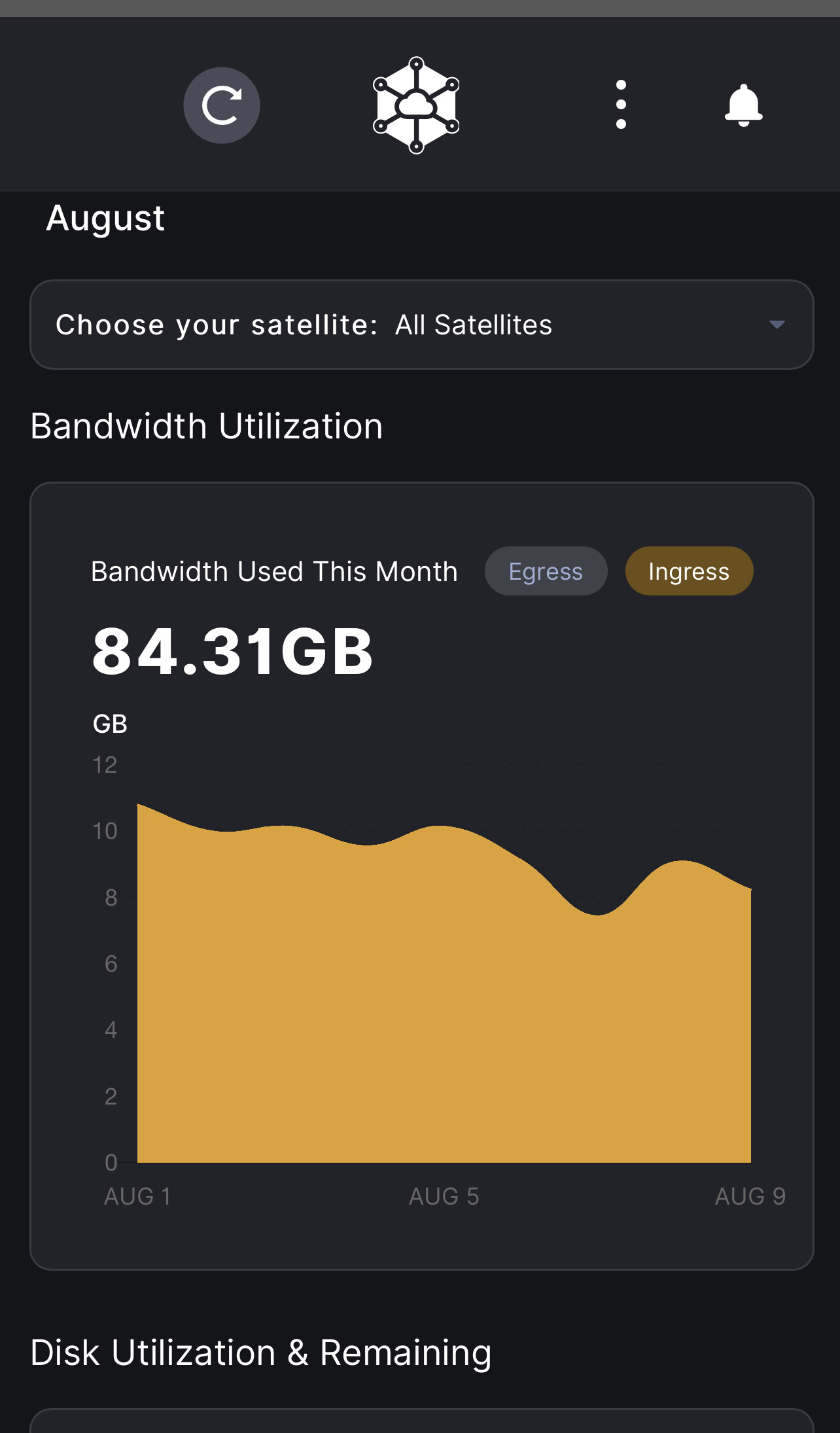Click the "Bandwidth Utilization" section heading
840x1433 pixels.
pyautogui.click(x=207, y=427)
